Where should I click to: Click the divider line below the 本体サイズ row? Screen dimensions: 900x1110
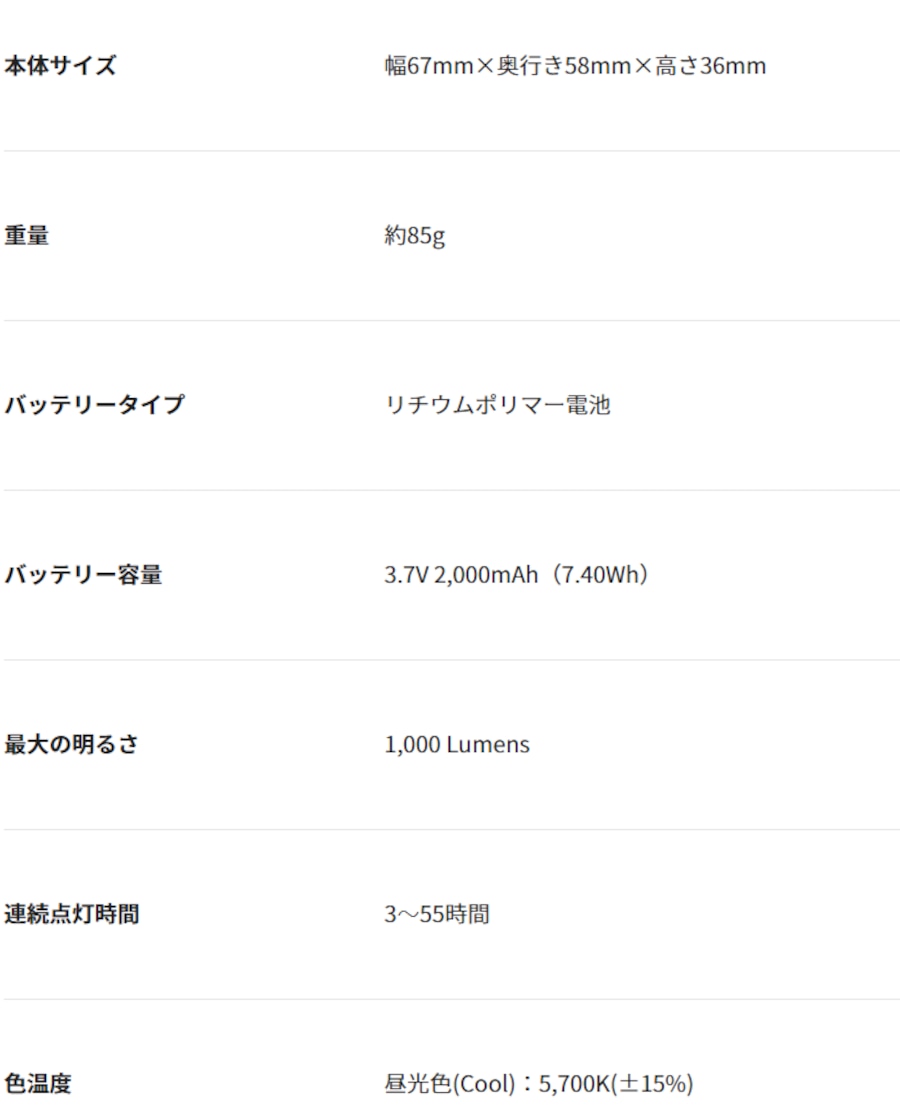[x=450, y=151]
